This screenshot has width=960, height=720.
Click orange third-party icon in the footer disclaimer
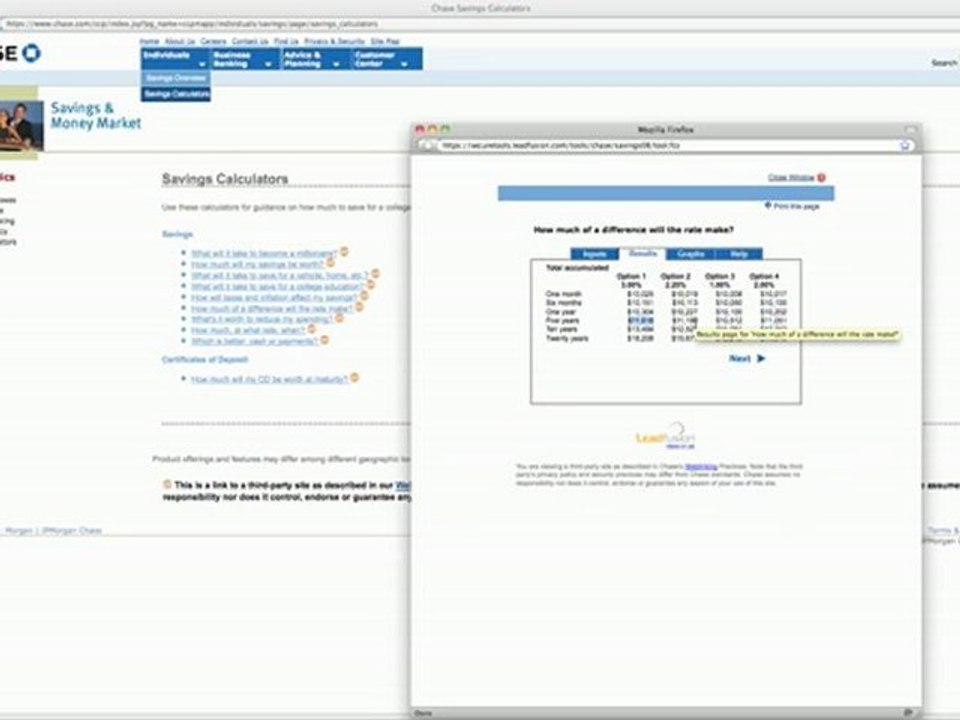[x=167, y=484]
